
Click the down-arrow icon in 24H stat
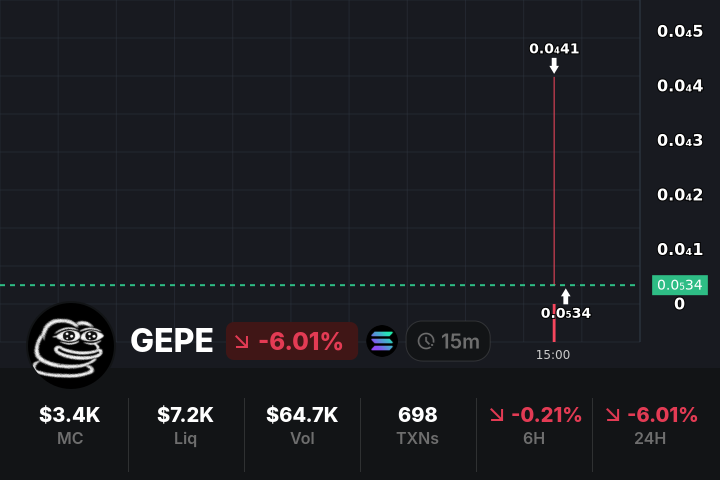613,415
